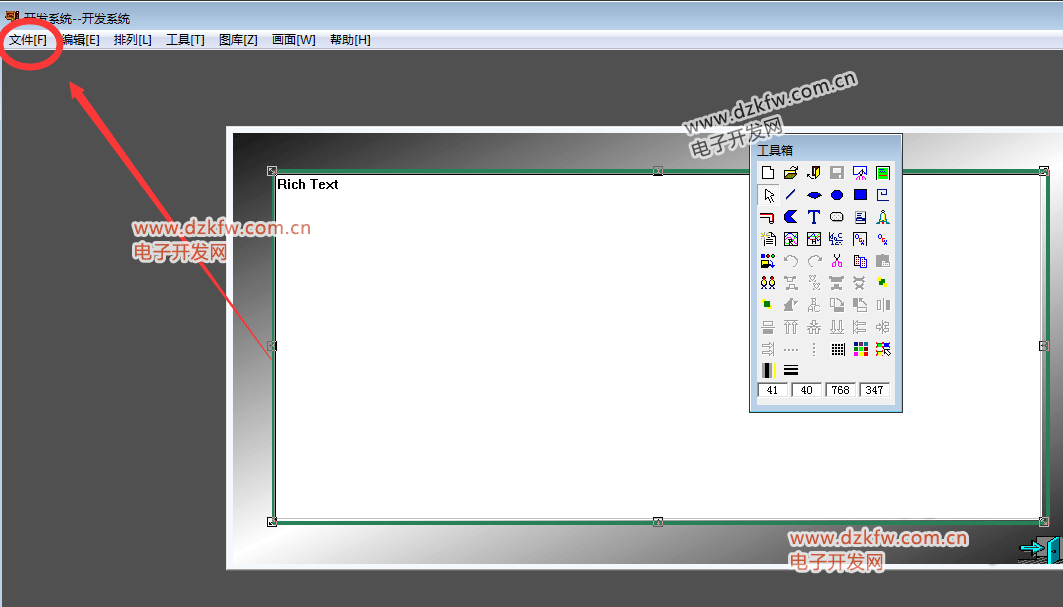Open the 工具[T] menu

pyautogui.click(x=185, y=40)
